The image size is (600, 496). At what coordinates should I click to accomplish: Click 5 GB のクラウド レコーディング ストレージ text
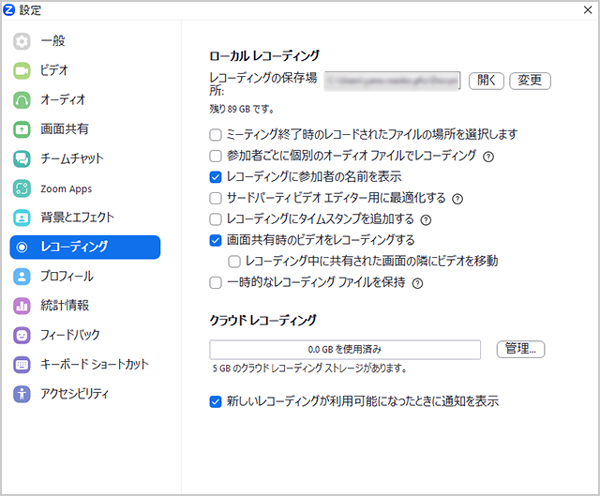[x=309, y=369]
